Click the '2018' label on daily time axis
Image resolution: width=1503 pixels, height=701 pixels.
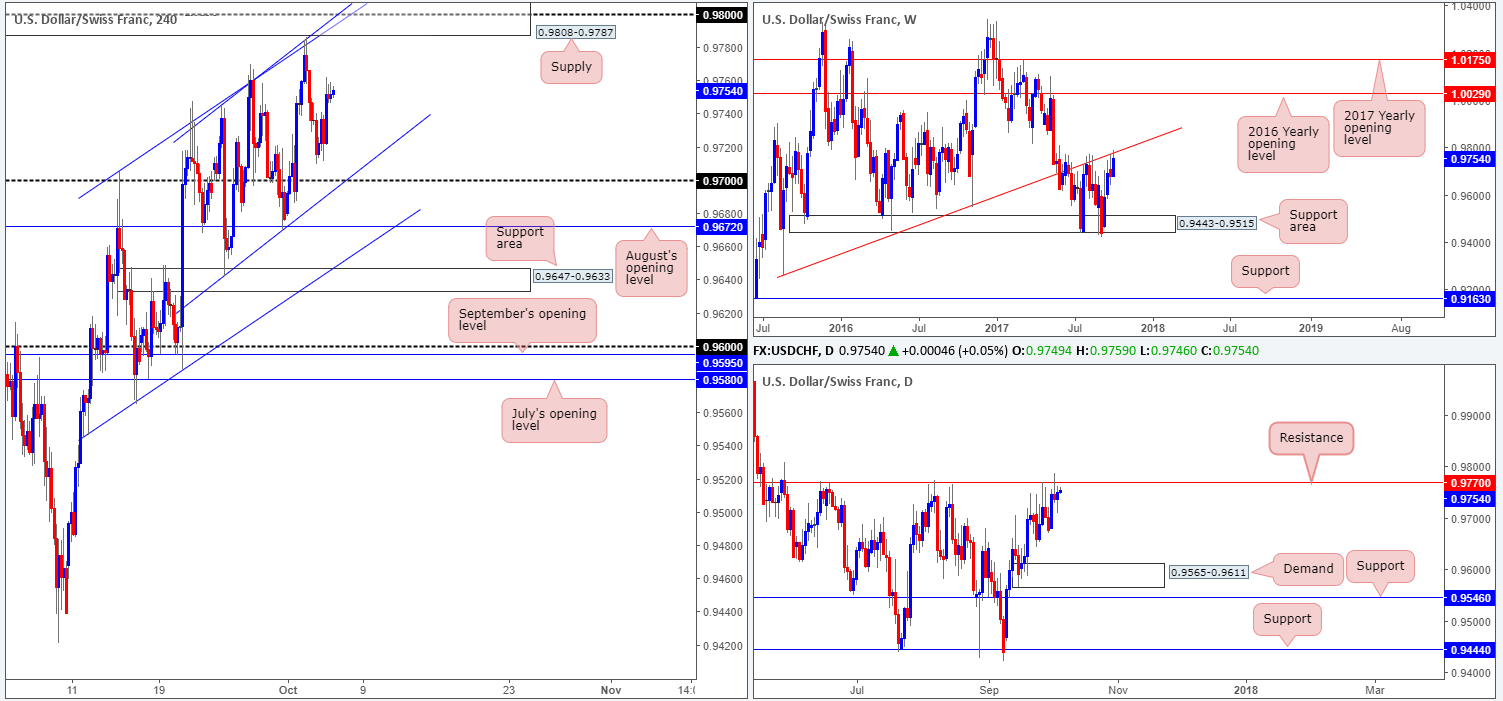coord(1246,690)
